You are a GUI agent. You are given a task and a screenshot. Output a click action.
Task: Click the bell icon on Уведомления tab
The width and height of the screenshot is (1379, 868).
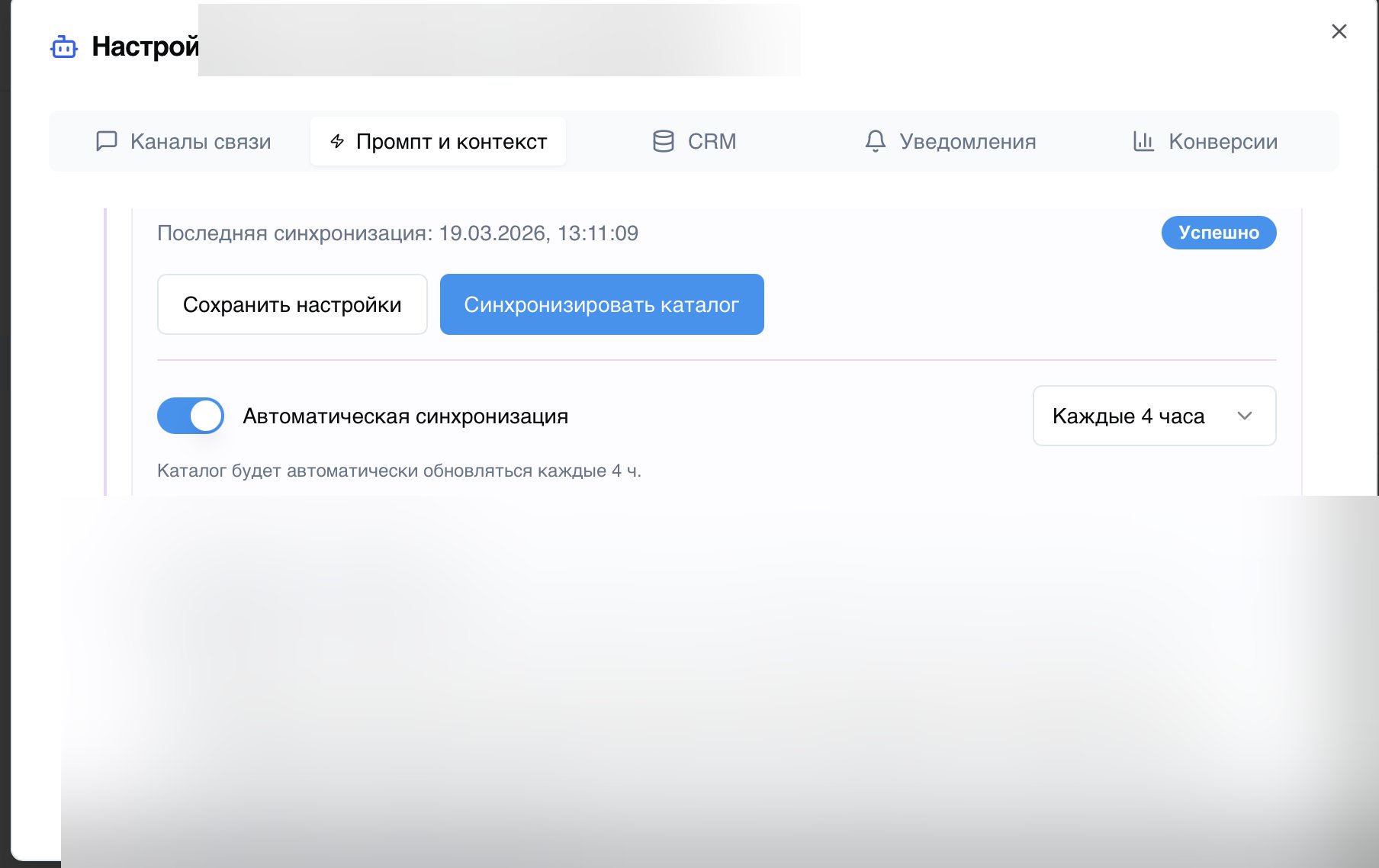(875, 141)
